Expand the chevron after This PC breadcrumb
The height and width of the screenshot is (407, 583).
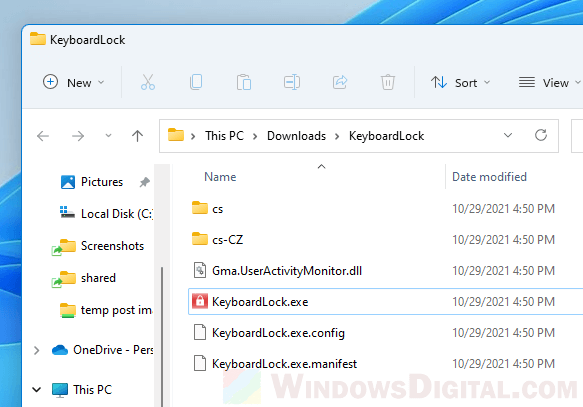(x=255, y=136)
